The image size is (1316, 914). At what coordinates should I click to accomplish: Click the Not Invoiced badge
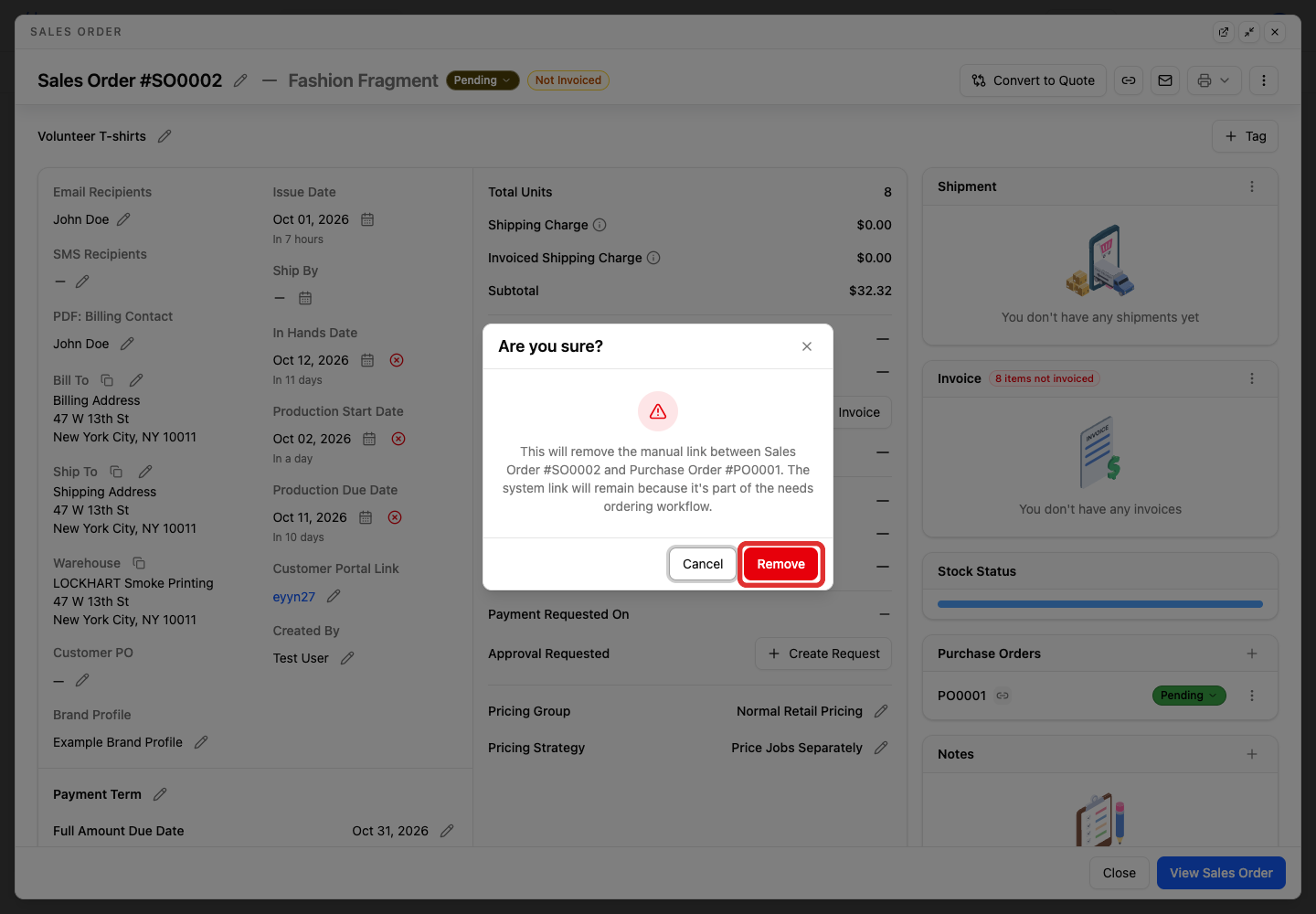pyautogui.click(x=568, y=80)
